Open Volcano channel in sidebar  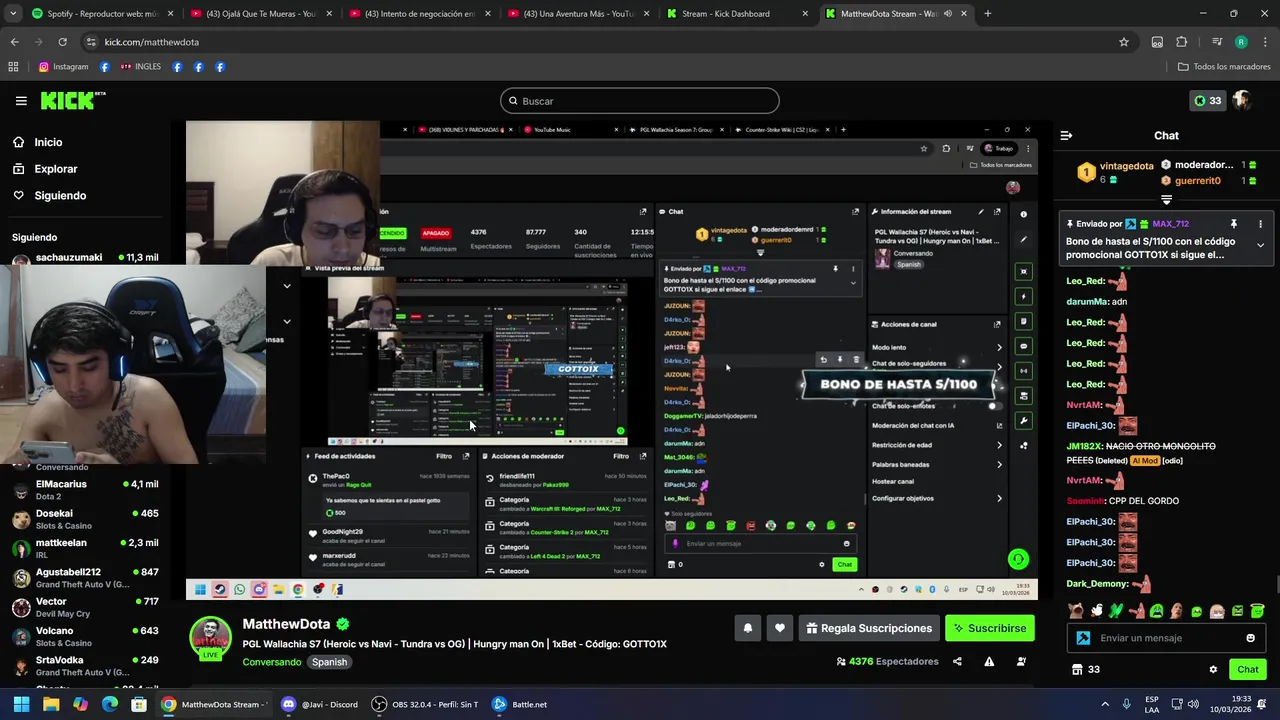coord(85,636)
